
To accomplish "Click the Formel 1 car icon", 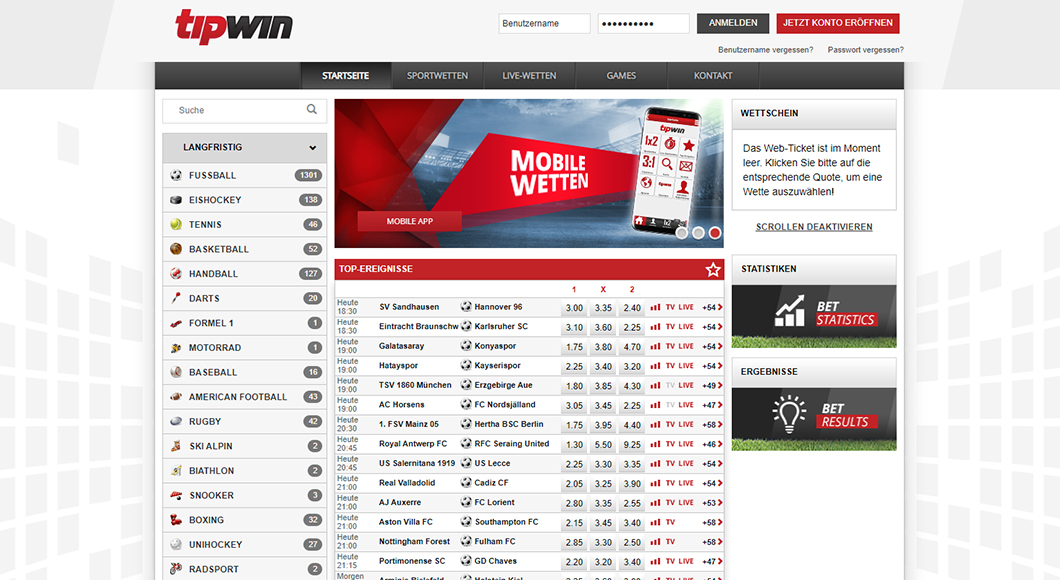I will click(x=176, y=323).
